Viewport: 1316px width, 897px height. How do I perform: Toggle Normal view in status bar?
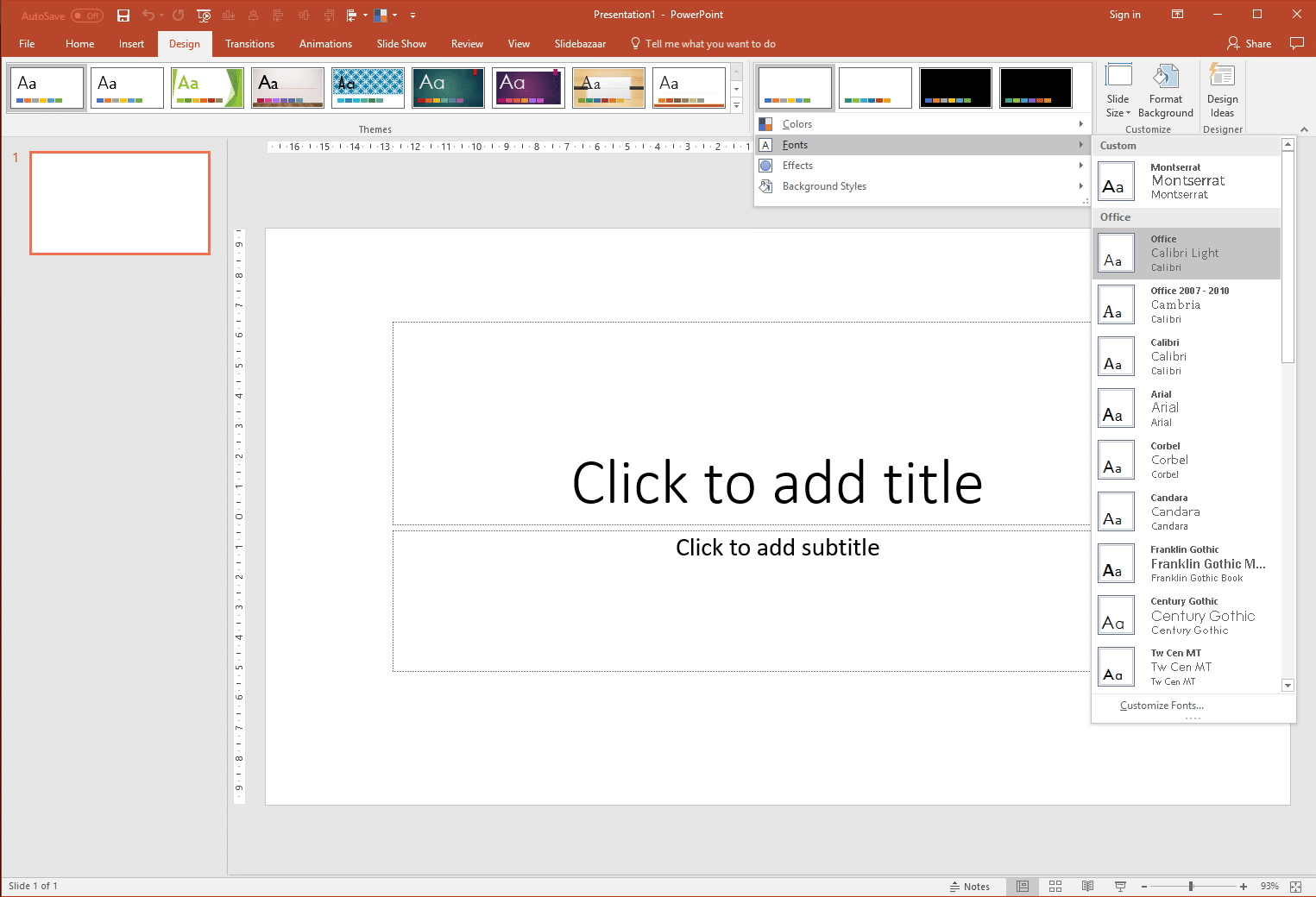pyautogui.click(x=1023, y=886)
